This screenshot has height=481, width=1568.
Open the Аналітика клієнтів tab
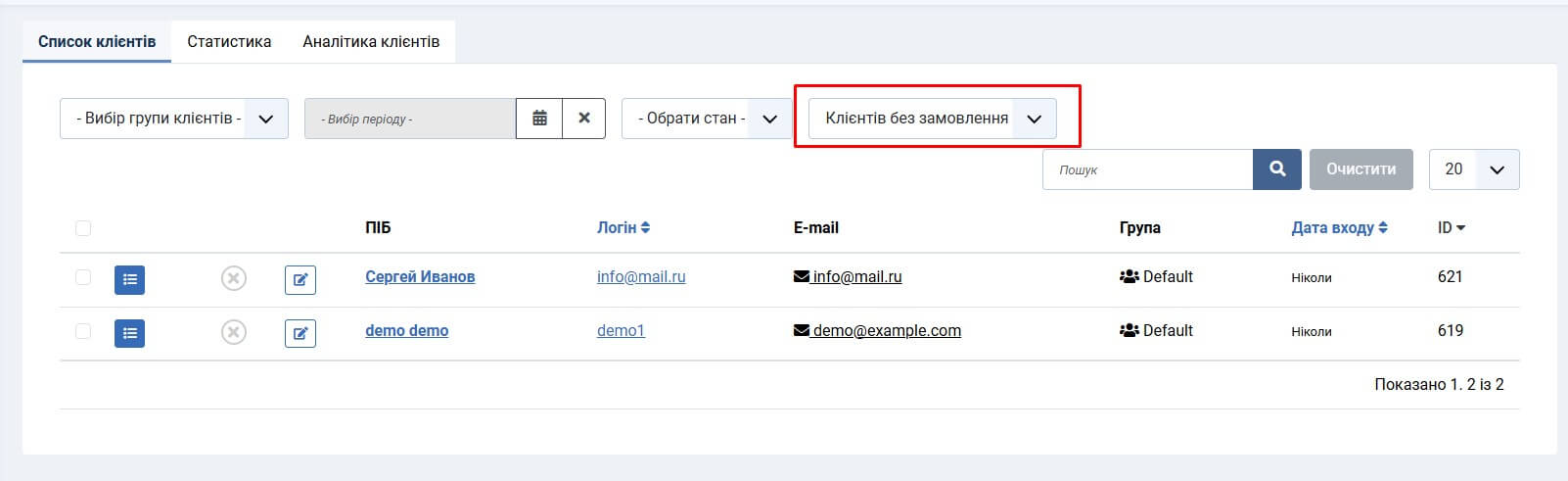pyautogui.click(x=371, y=42)
